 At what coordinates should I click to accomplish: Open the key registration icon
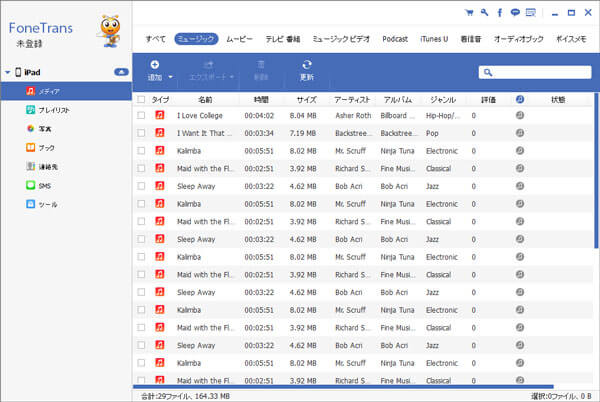coord(484,12)
